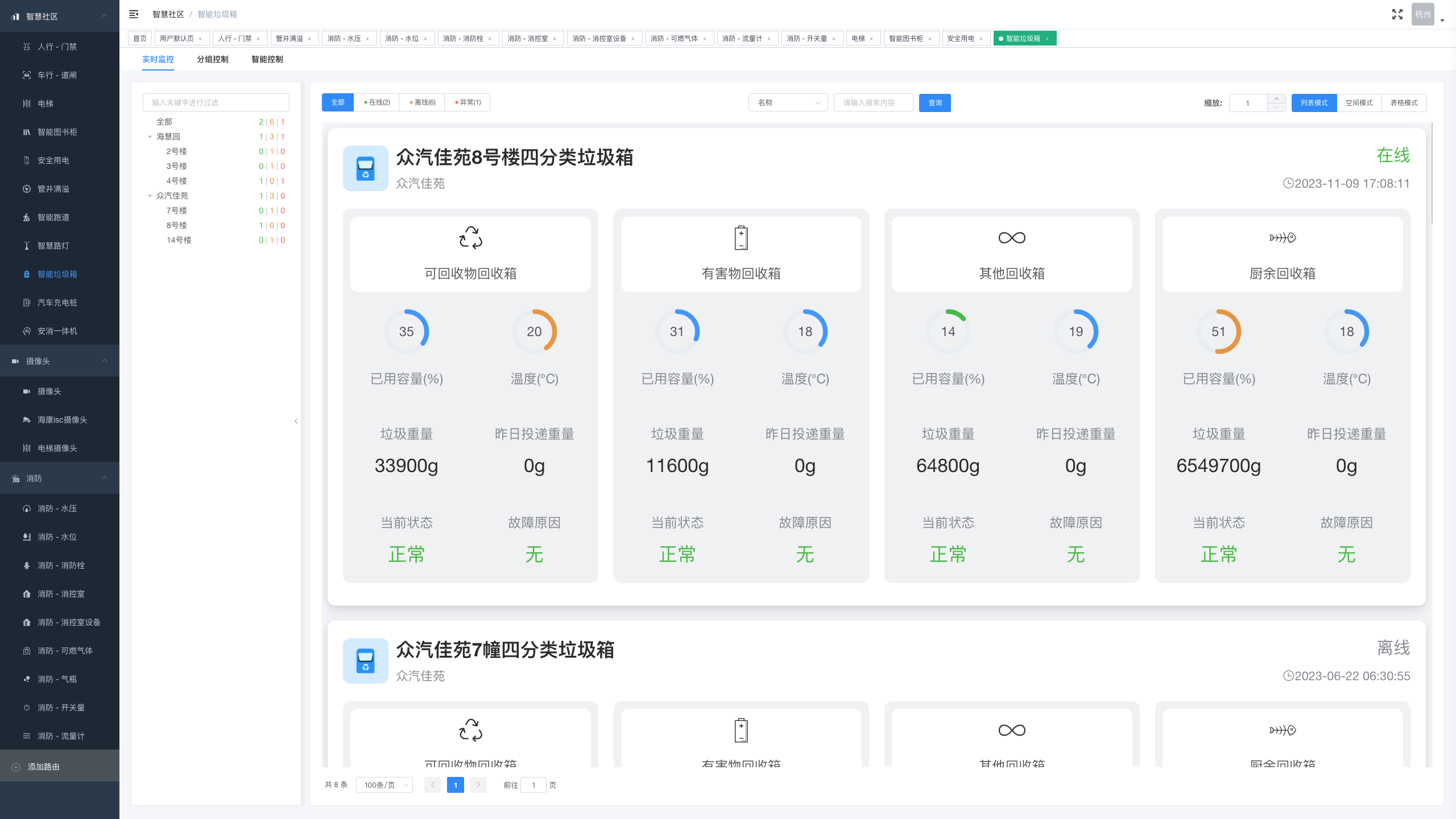Focus the tree keyword filter input
Viewport: 1456px width, 819px height.
[x=216, y=102]
